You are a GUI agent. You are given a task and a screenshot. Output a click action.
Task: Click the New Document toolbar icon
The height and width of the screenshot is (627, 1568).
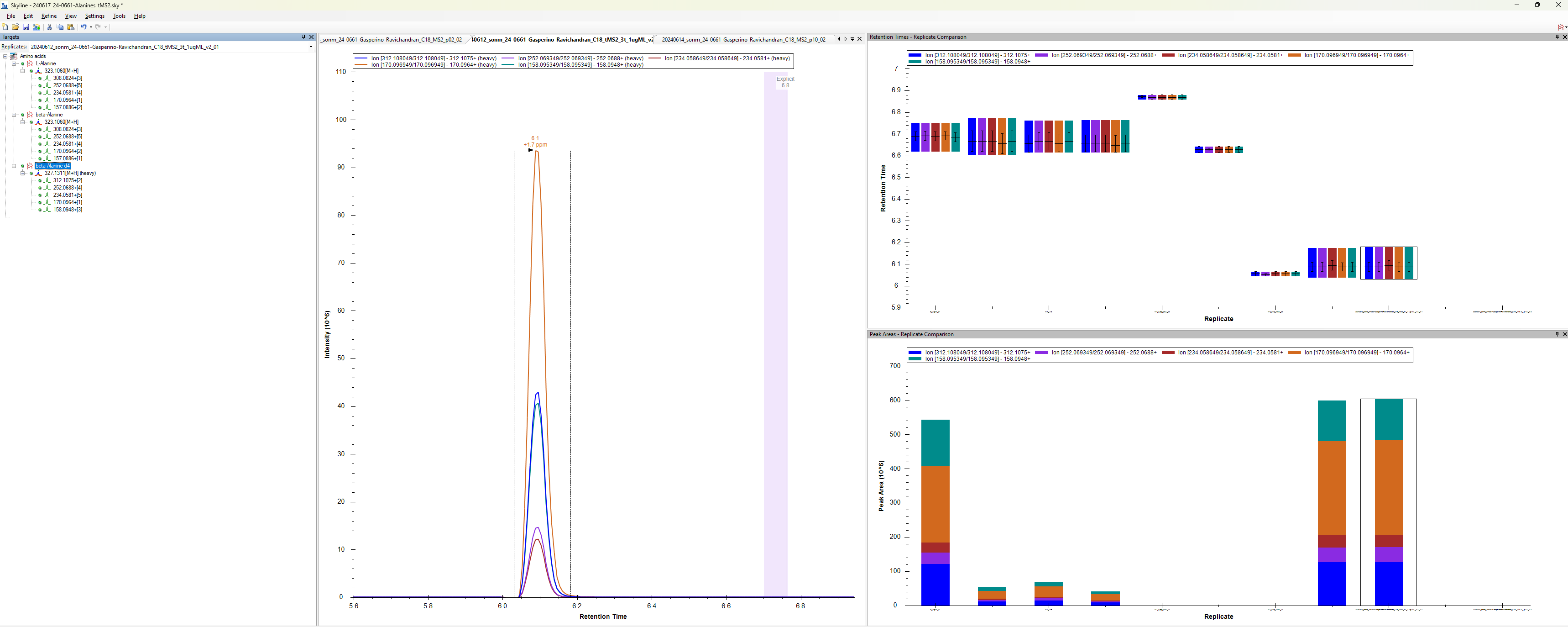point(5,27)
